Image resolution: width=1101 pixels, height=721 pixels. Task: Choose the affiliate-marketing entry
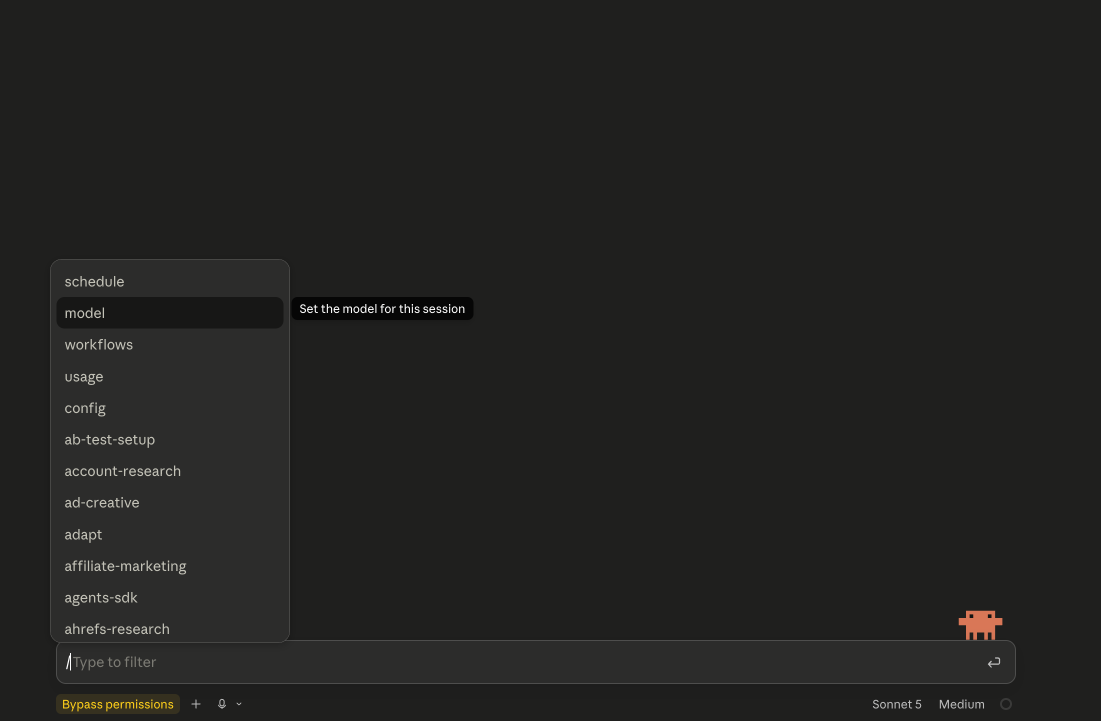tap(170, 566)
